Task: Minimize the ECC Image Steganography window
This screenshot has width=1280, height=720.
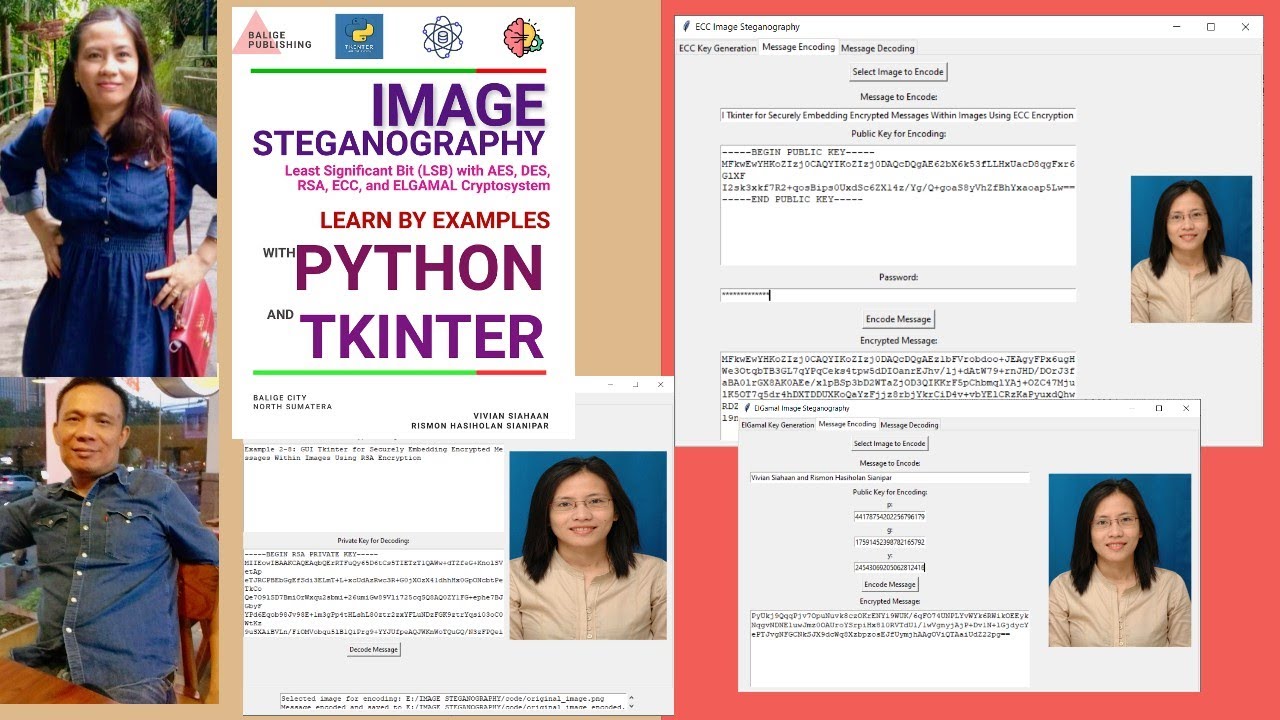Action: [1175, 27]
